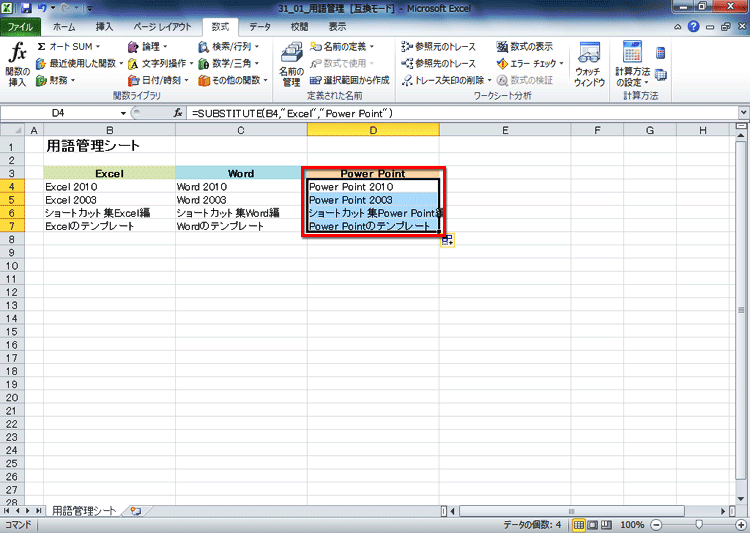Click the Undo icon in the Quick Access Toolbar
Screen dimensions: 750x533
[x=42, y=8]
